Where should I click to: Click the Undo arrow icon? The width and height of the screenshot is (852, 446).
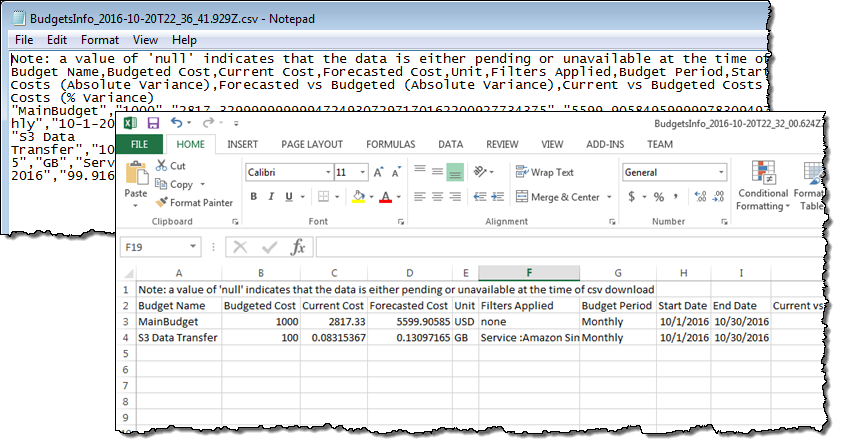(x=177, y=123)
